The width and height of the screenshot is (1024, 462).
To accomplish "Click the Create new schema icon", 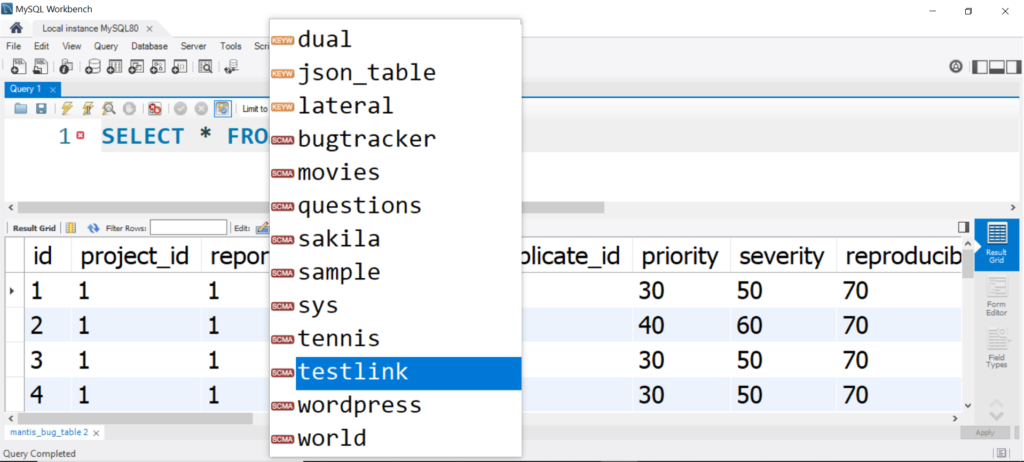I will tap(93, 67).
